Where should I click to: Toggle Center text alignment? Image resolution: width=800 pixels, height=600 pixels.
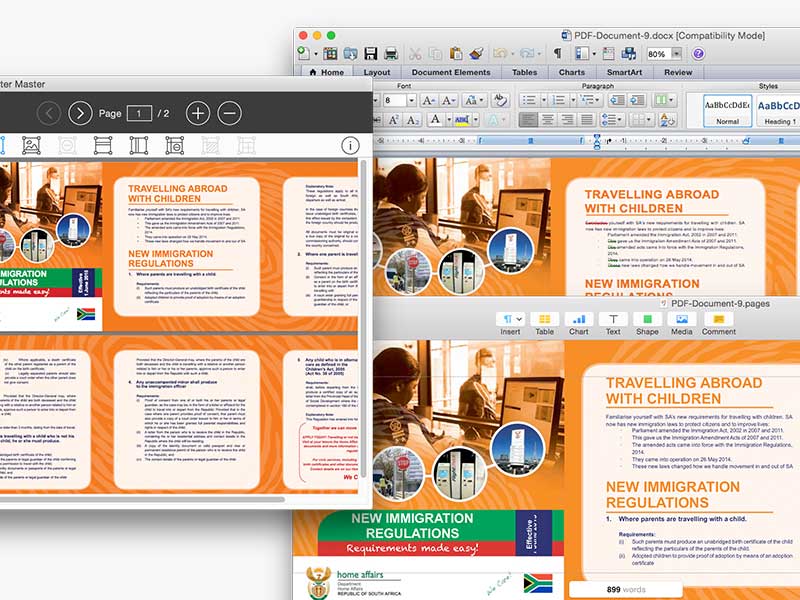click(x=547, y=120)
